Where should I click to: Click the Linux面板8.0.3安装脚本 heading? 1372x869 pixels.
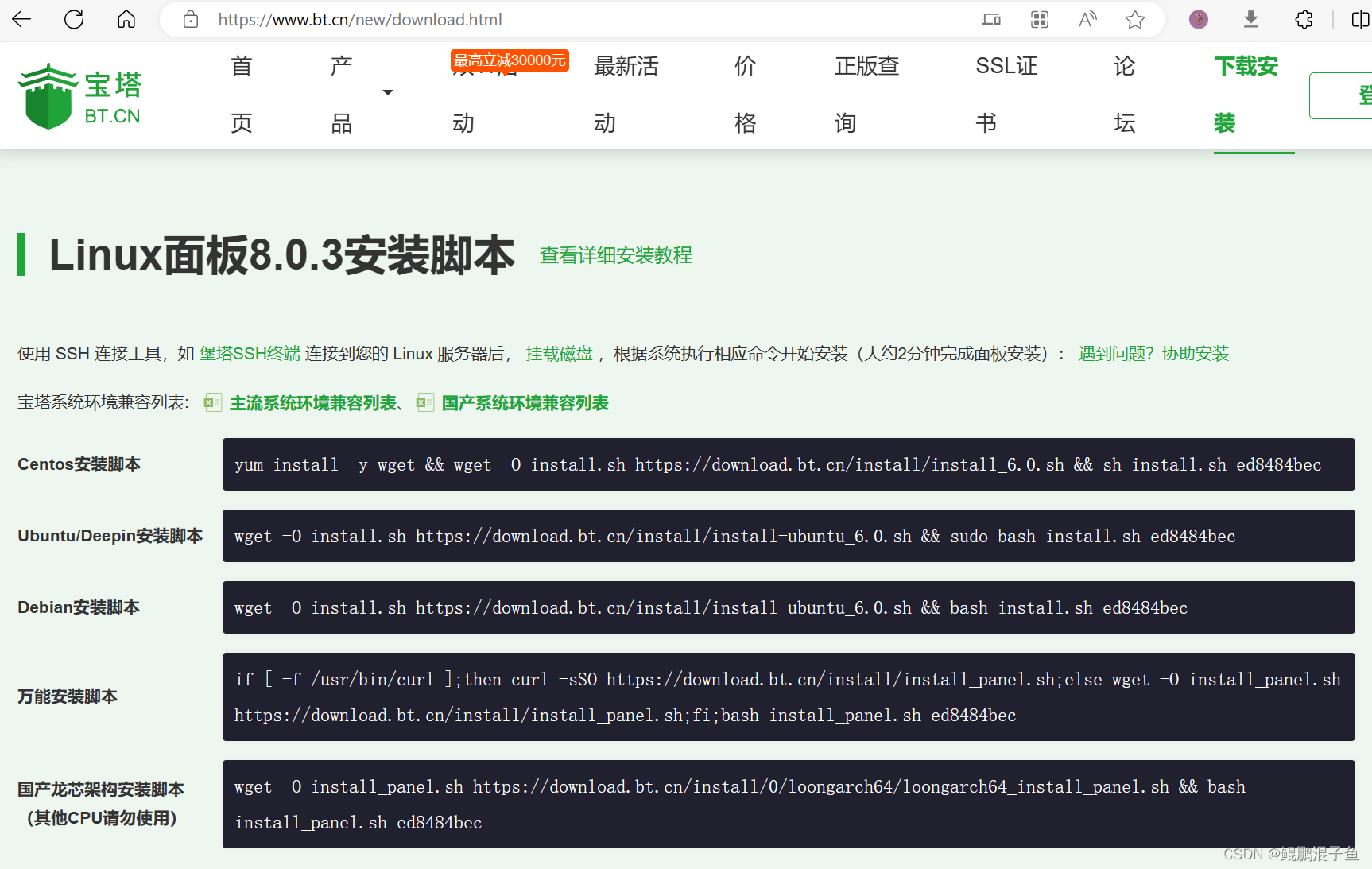(282, 255)
